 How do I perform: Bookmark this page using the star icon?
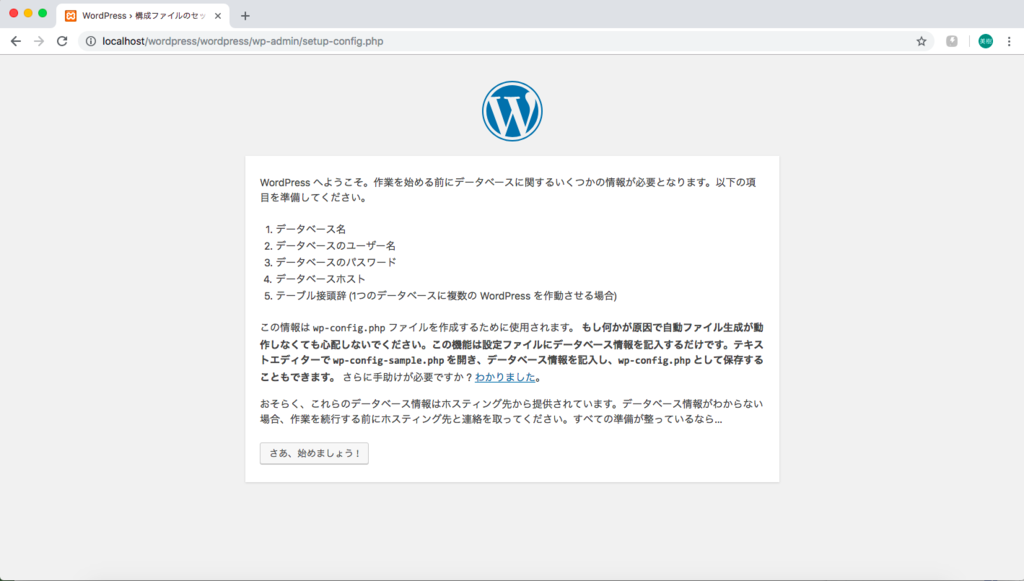(x=920, y=41)
